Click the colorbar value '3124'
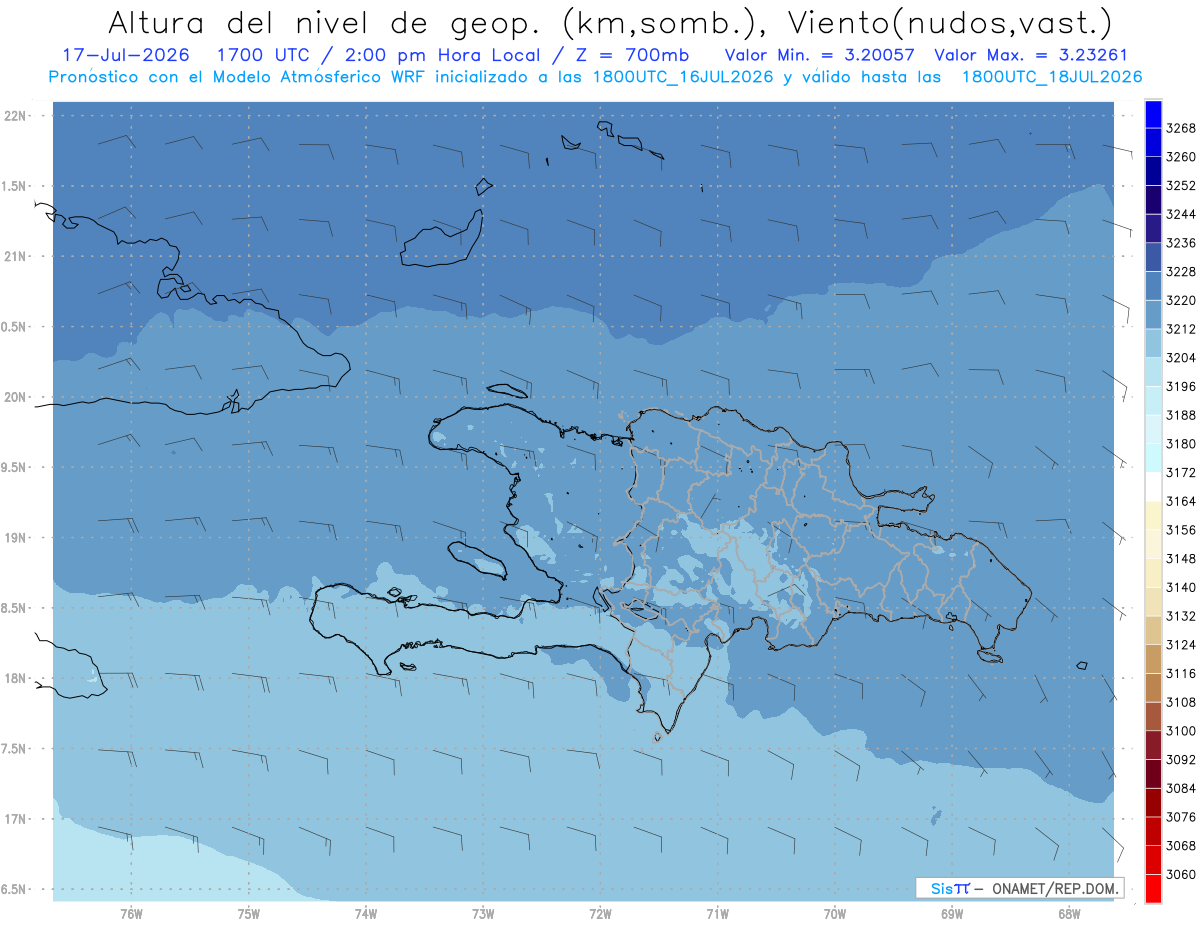Screen dimensions: 1200x927 [x=1181, y=645]
